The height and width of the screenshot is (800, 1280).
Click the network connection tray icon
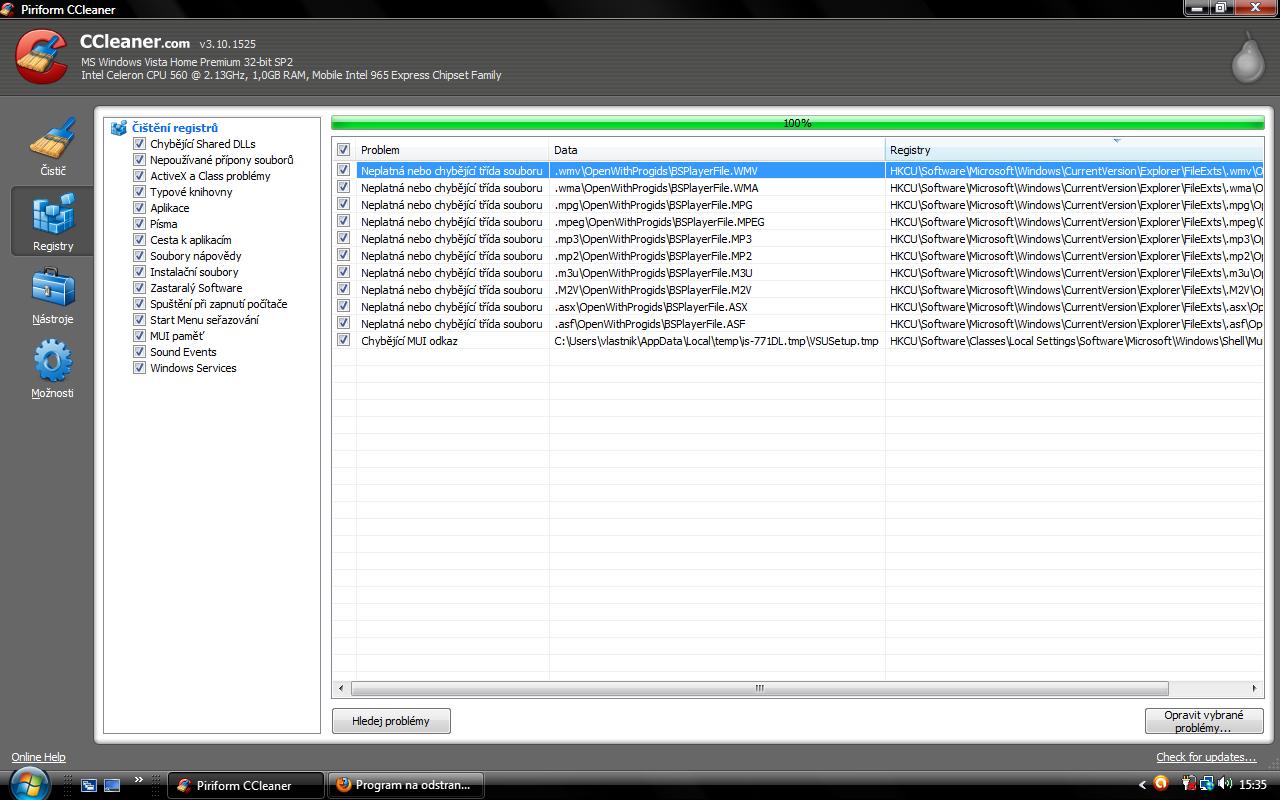tap(1207, 784)
